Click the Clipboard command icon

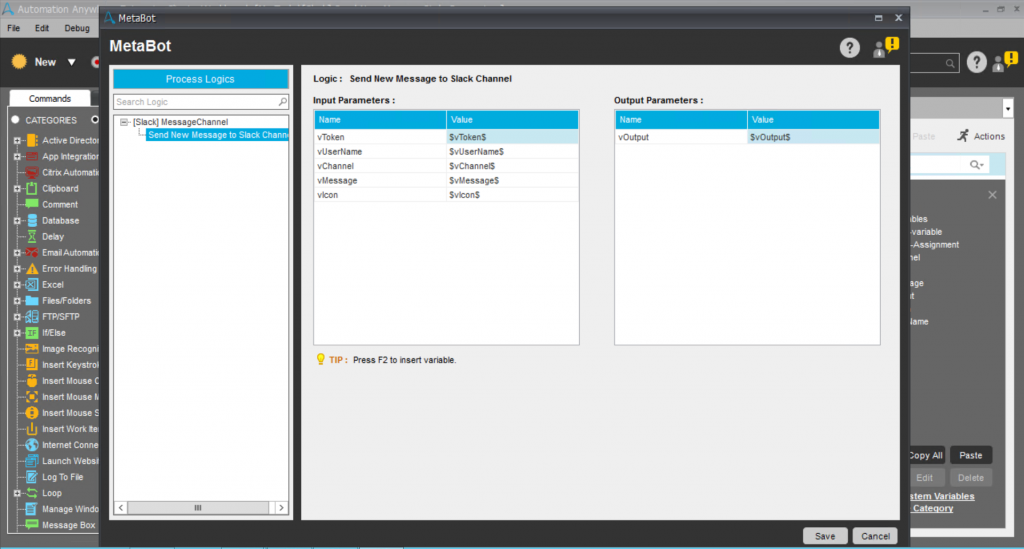(31, 188)
